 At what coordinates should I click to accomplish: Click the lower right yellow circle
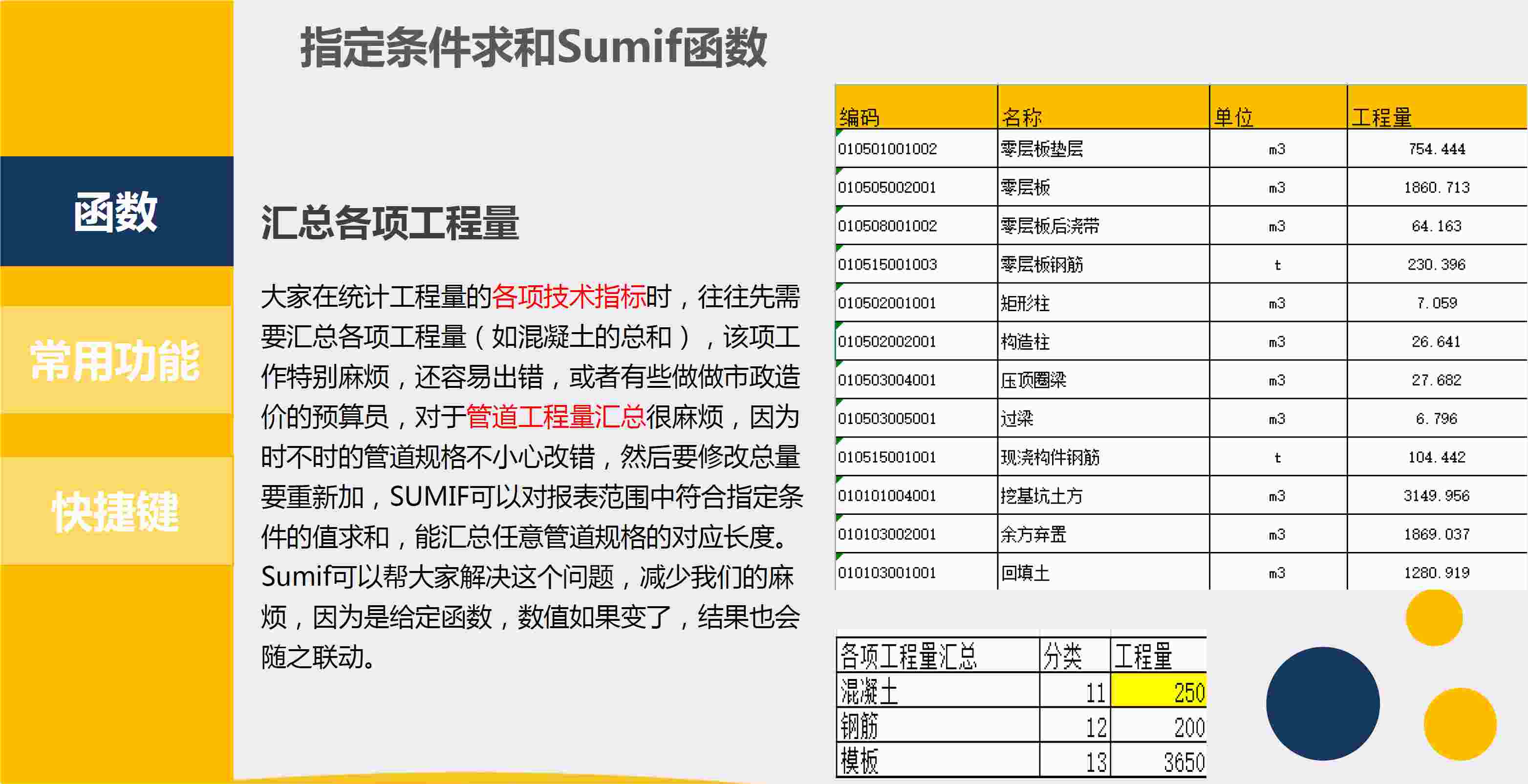pyautogui.click(x=1460, y=723)
